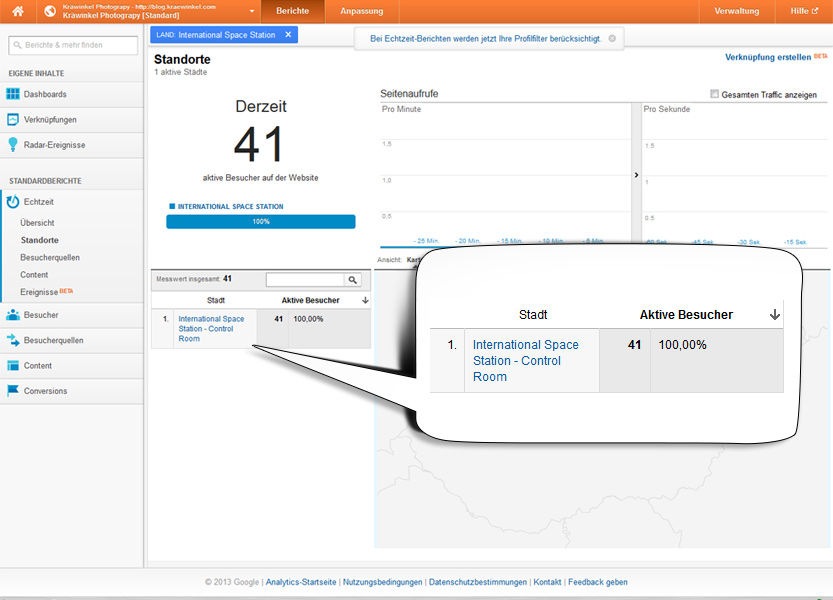Click Verknüpfung erstellen link
This screenshot has height=600, width=833.
pyautogui.click(x=768, y=57)
